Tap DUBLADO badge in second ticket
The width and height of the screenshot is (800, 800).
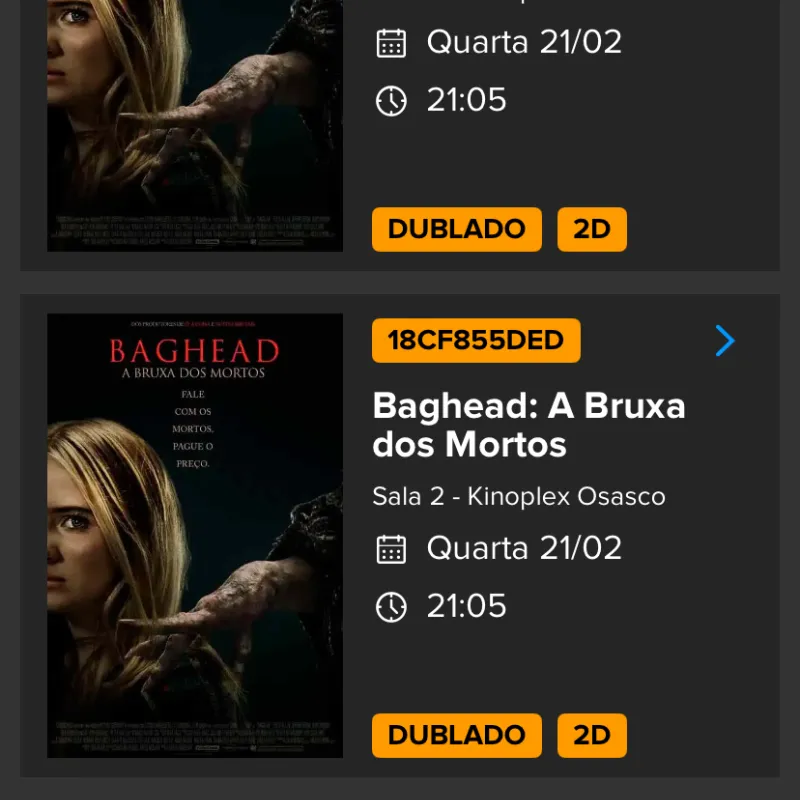(457, 735)
